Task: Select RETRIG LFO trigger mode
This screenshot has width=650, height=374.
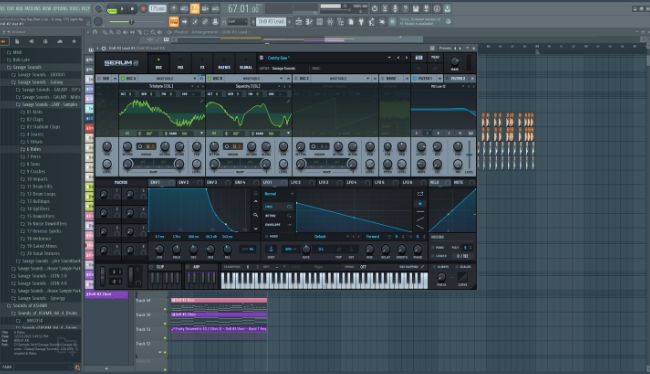Action: click(278, 216)
